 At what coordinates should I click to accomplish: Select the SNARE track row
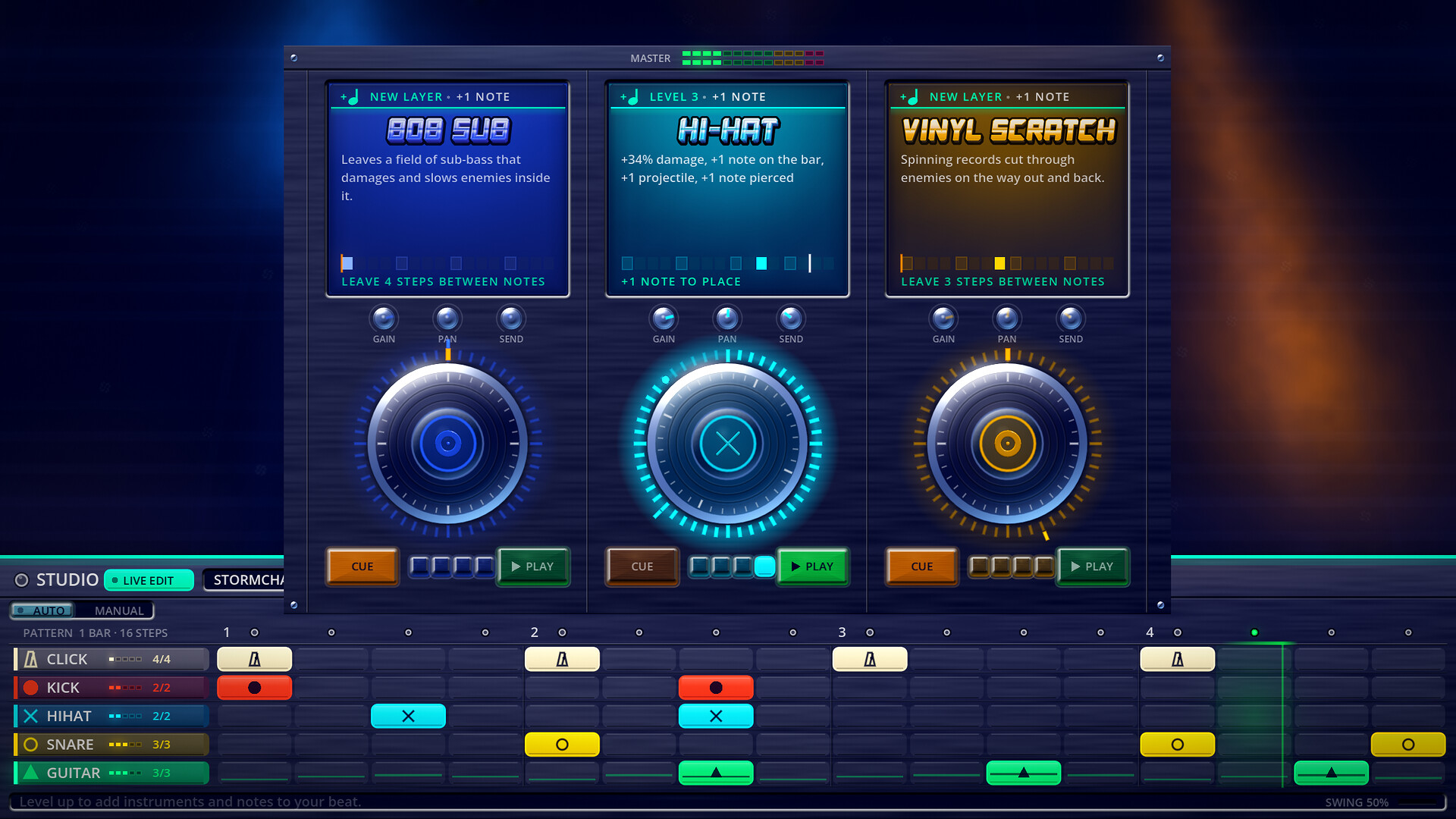point(111,745)
